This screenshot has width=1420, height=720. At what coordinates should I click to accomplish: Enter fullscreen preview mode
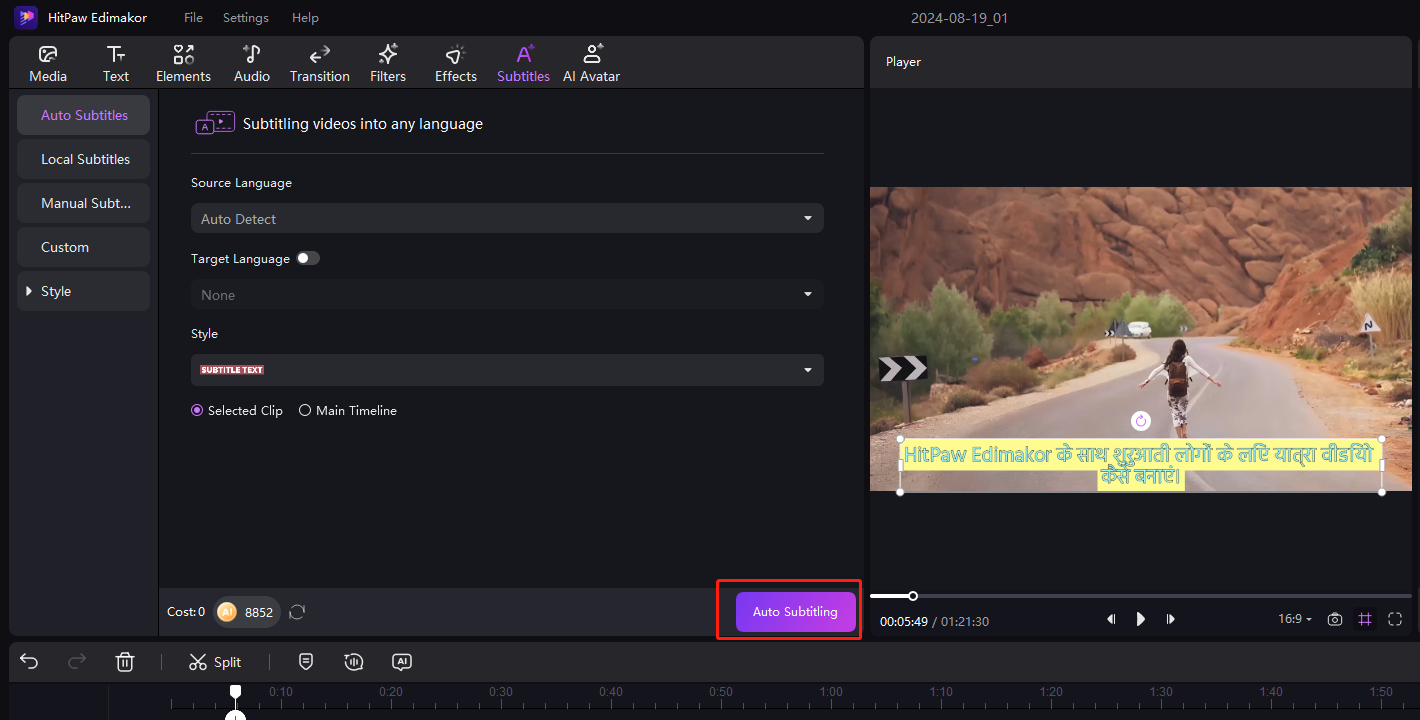(x=1396, y=620)
